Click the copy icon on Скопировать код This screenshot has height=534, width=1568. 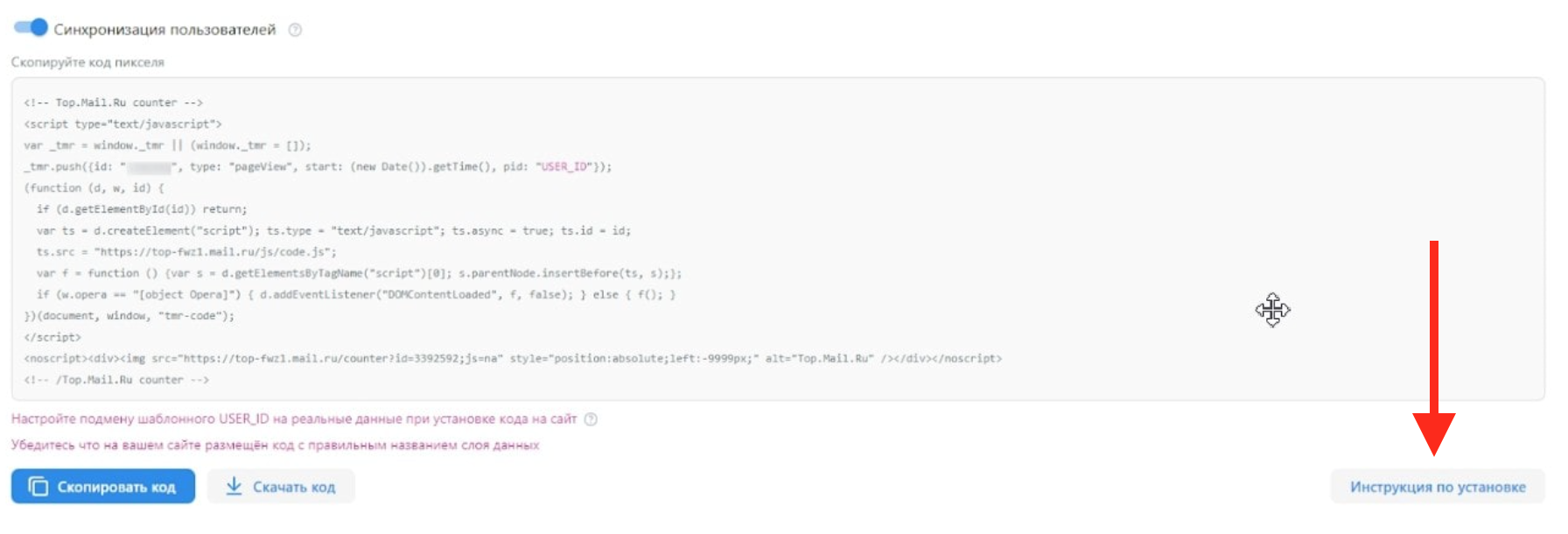[x=38, y=487]
